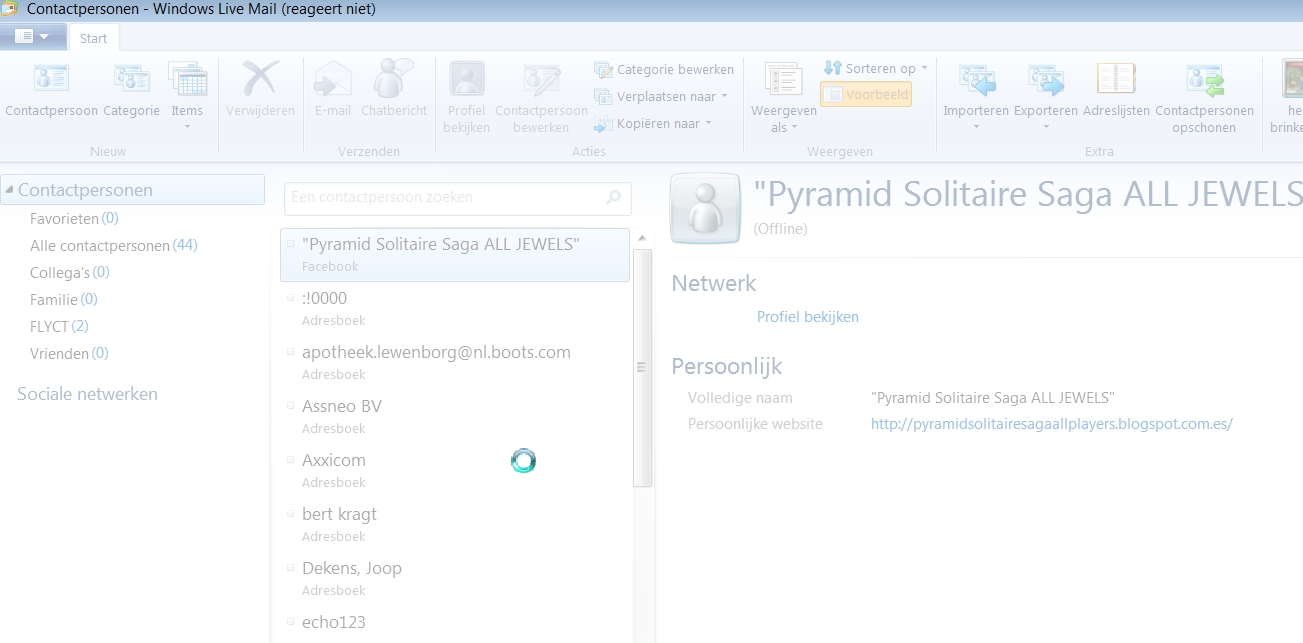Click the Windows Live Mail title bar icon

(9, 9)
